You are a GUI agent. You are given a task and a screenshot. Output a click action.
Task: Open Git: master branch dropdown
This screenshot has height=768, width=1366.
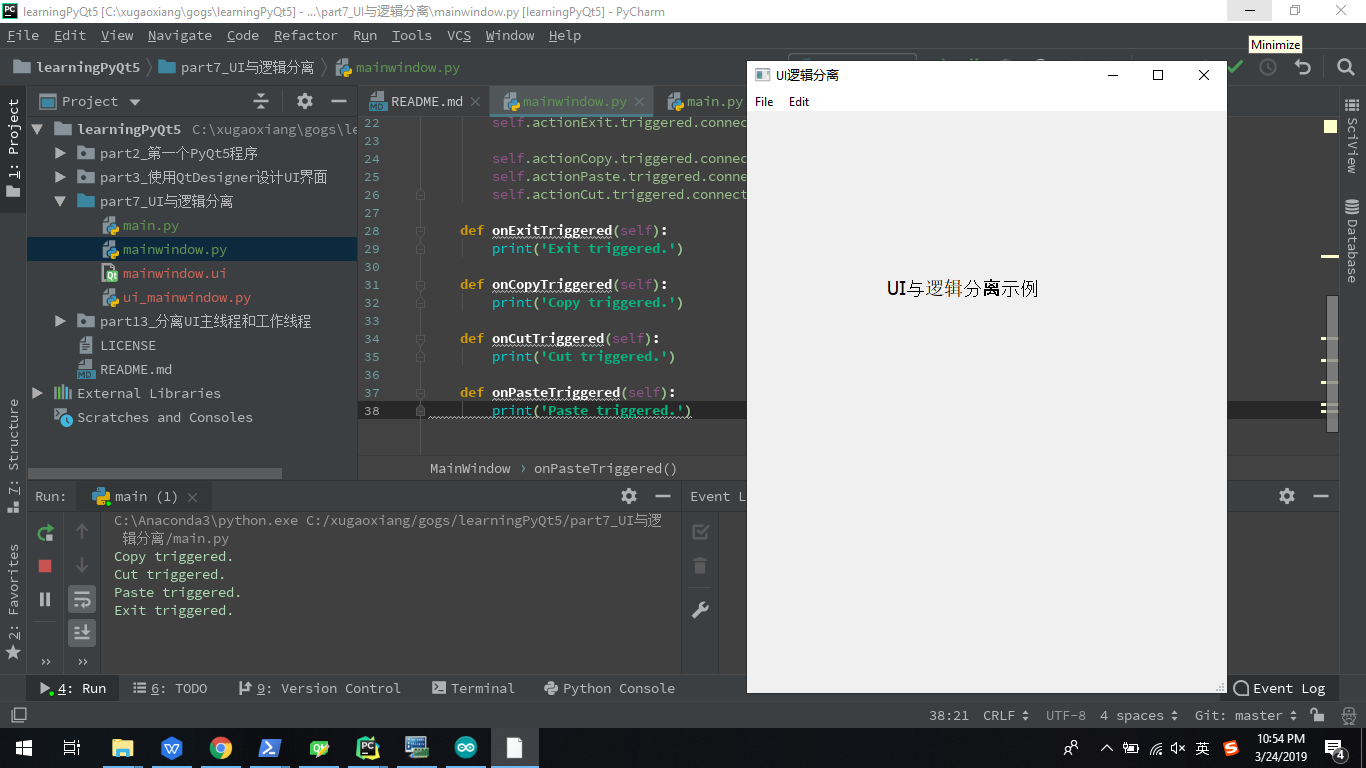point(1246,715)
